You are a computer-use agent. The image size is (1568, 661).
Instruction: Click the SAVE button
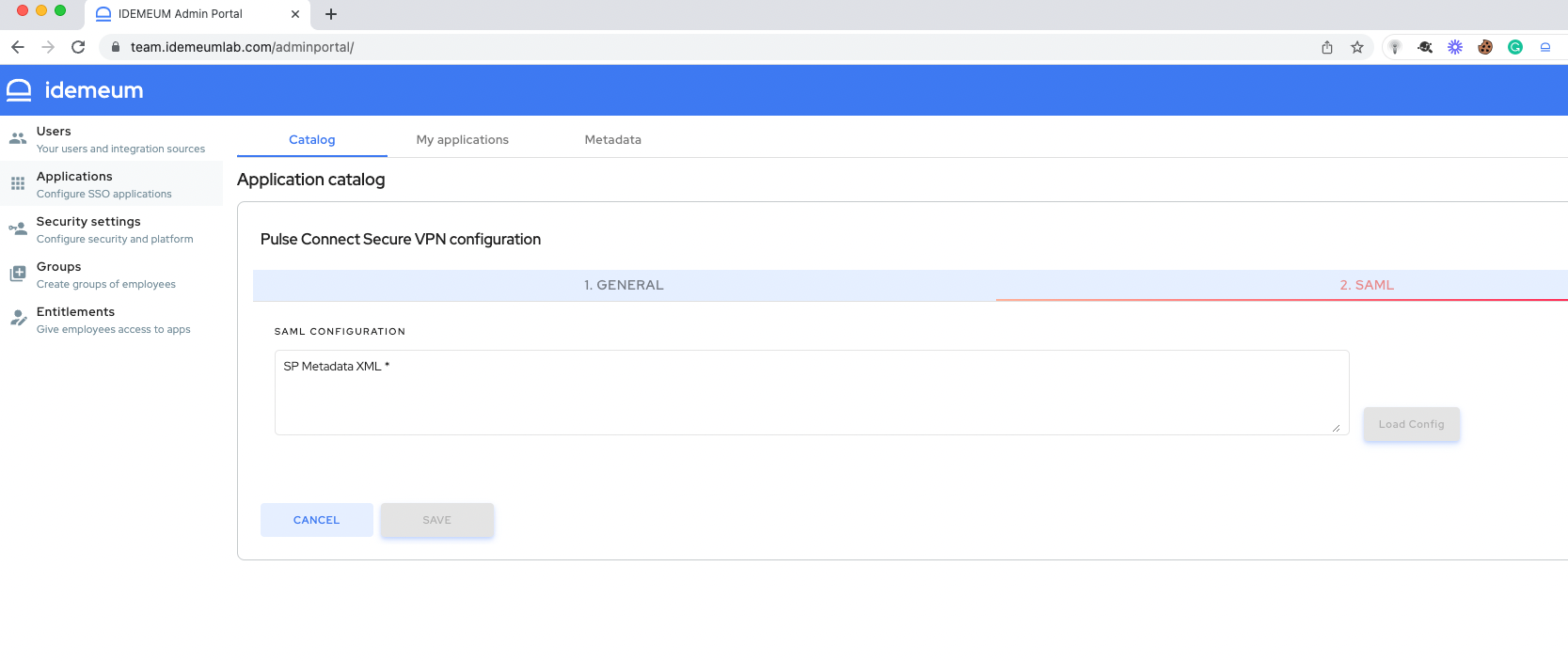click(x=437, y=520)
